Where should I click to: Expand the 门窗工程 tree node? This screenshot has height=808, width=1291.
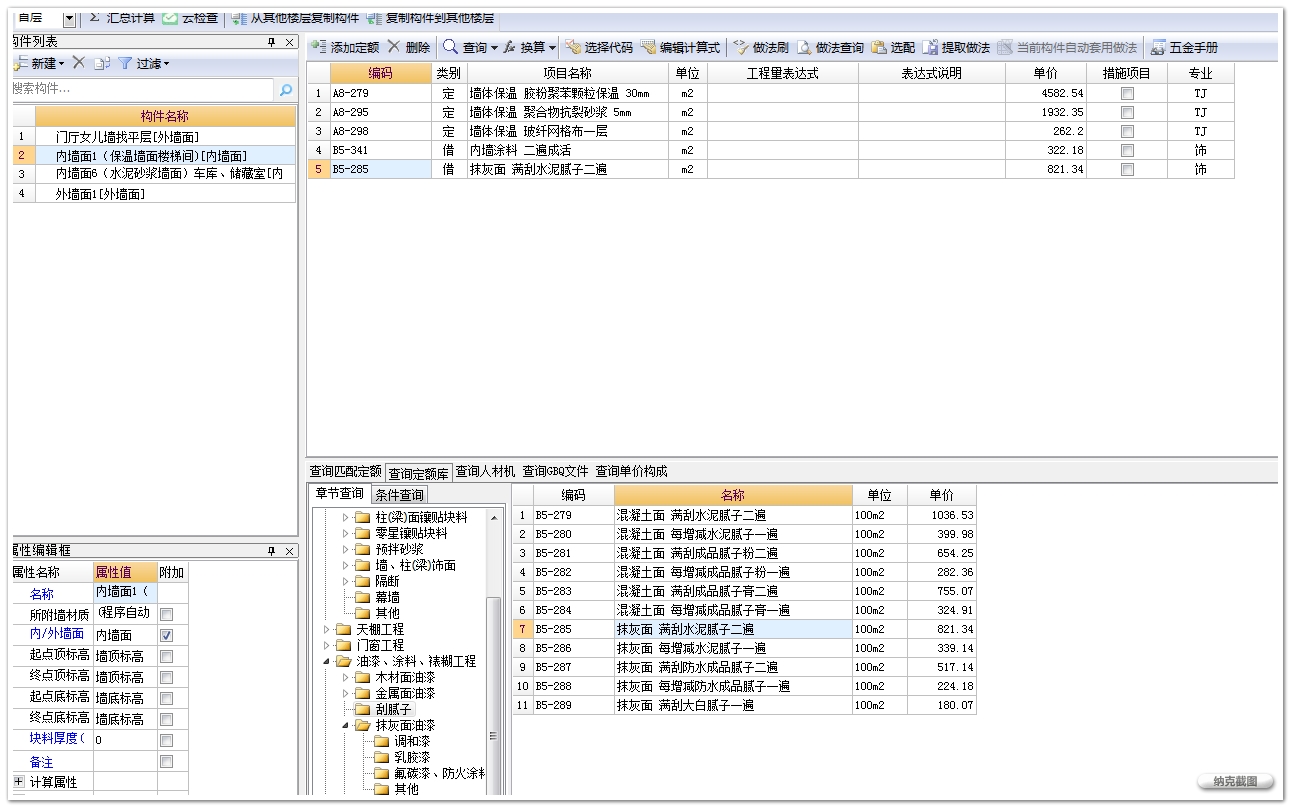click(326, 645)
